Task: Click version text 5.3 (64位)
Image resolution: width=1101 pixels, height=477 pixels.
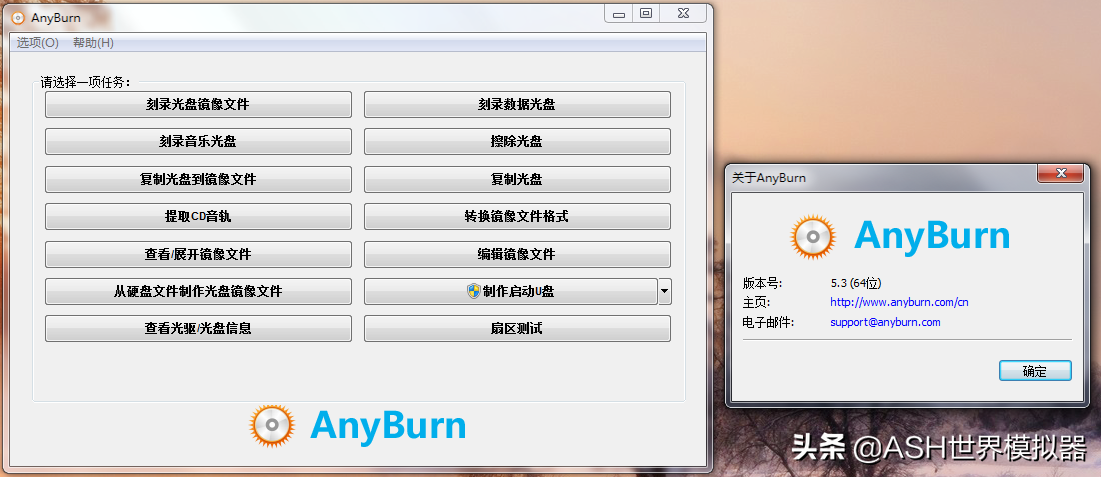Action: 855,283
